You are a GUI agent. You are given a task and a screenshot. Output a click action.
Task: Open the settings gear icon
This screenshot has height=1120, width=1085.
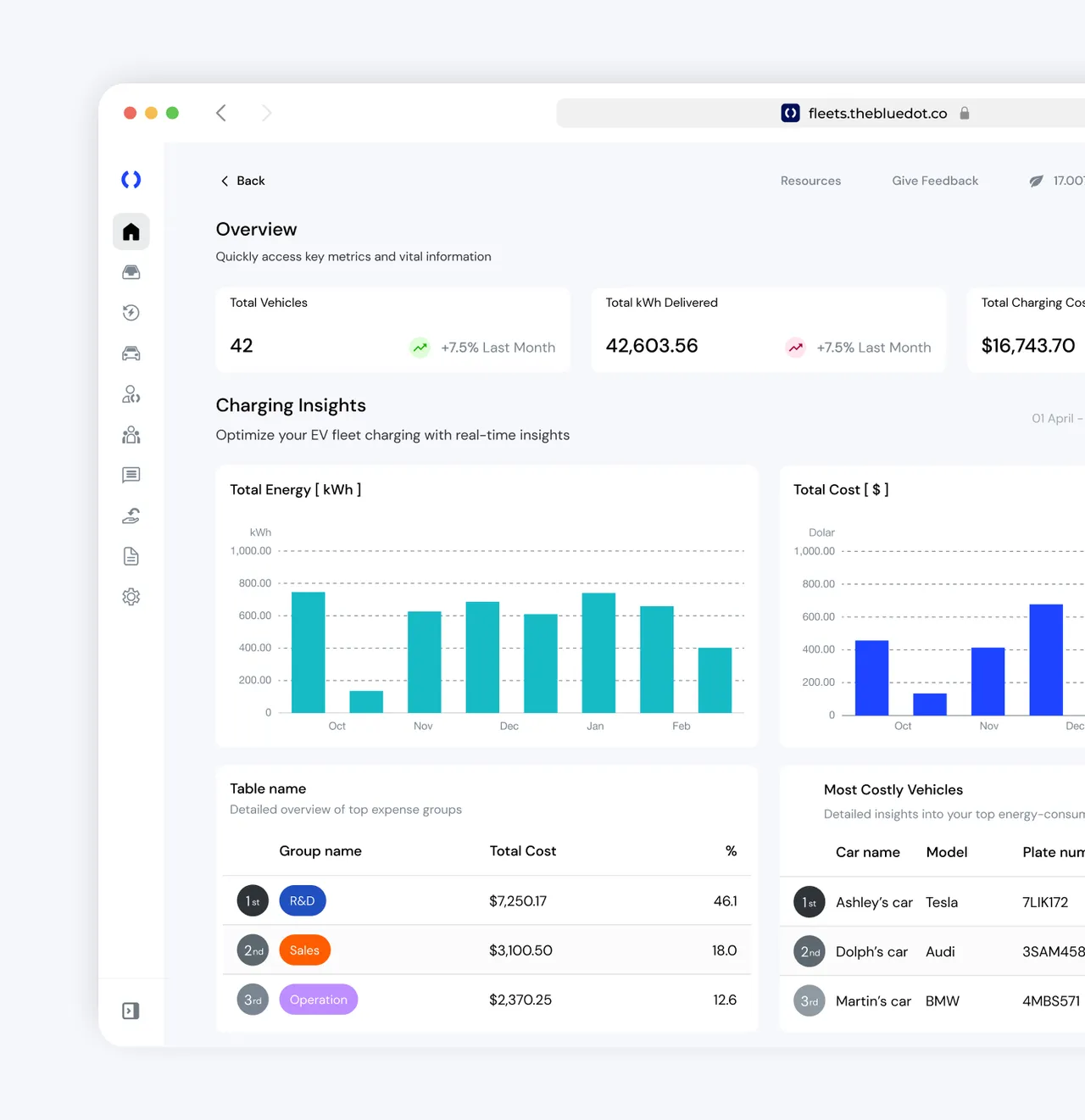tap(131, 597)
